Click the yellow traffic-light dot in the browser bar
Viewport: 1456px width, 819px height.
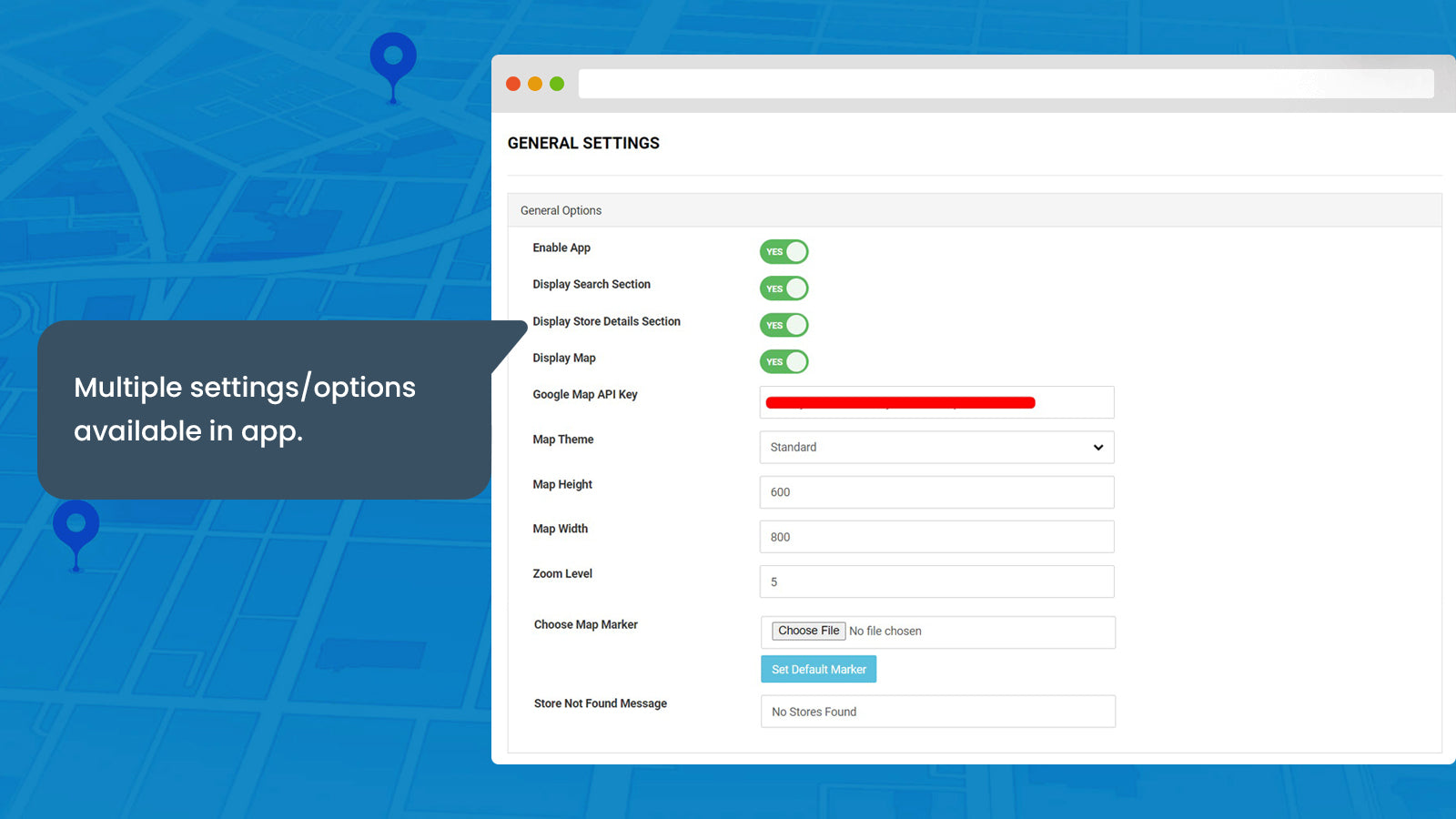click(535, 83)
